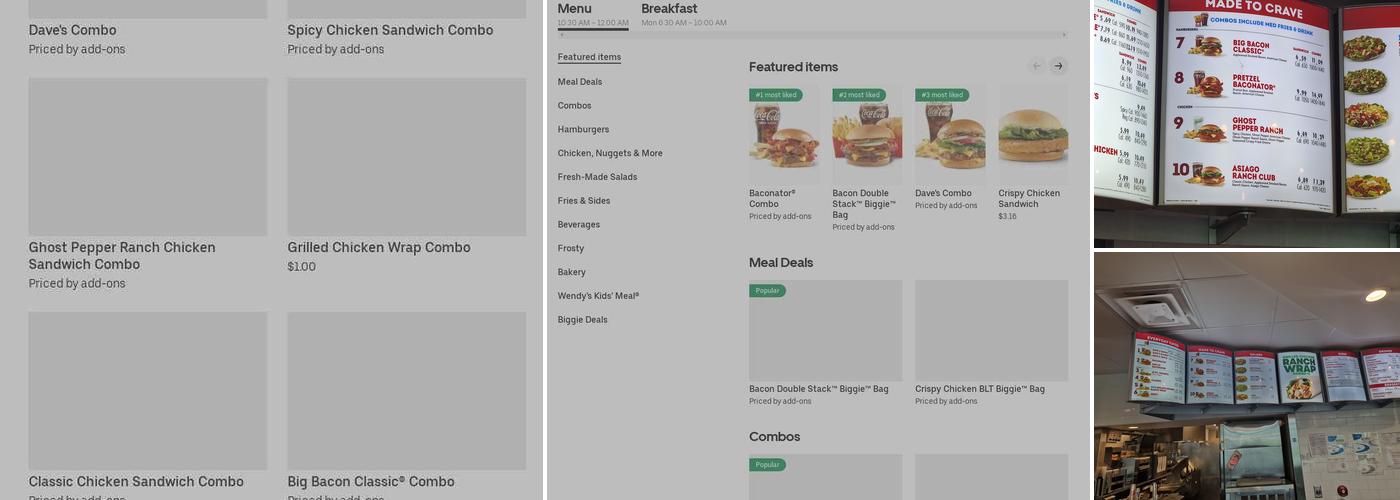Select Biggie Deals from the category list
The height and width of the screenshot is (500, 1400).
582,320
